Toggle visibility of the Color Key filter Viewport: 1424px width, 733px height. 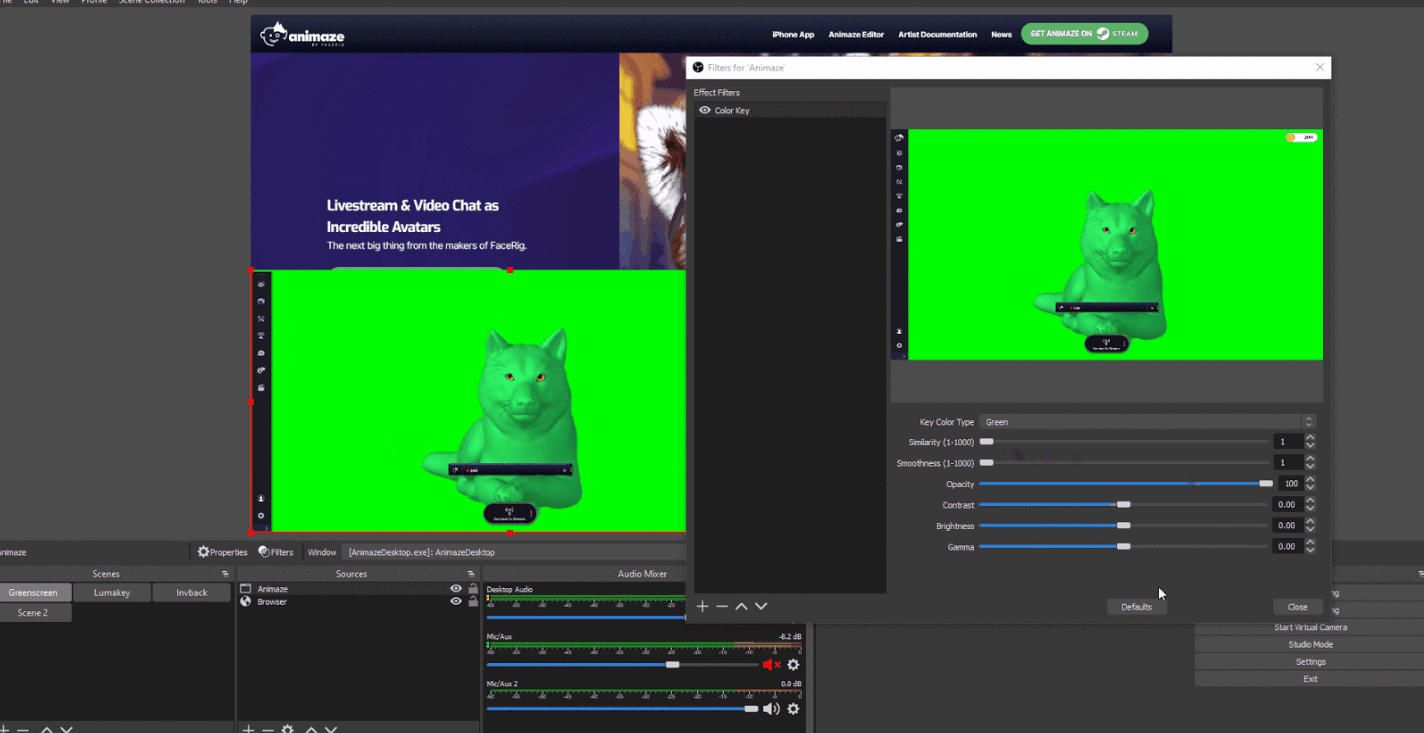click(705, 110)
